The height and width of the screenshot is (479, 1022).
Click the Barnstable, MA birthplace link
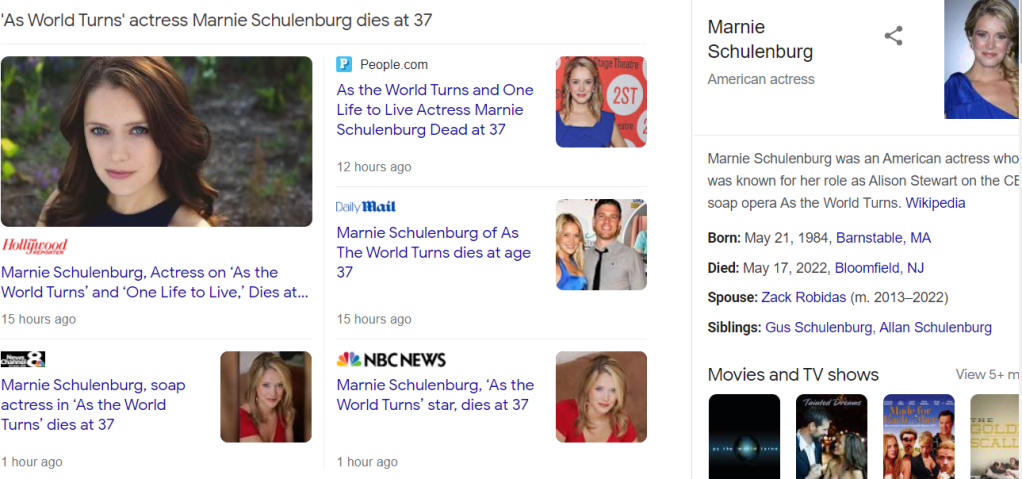883,238
